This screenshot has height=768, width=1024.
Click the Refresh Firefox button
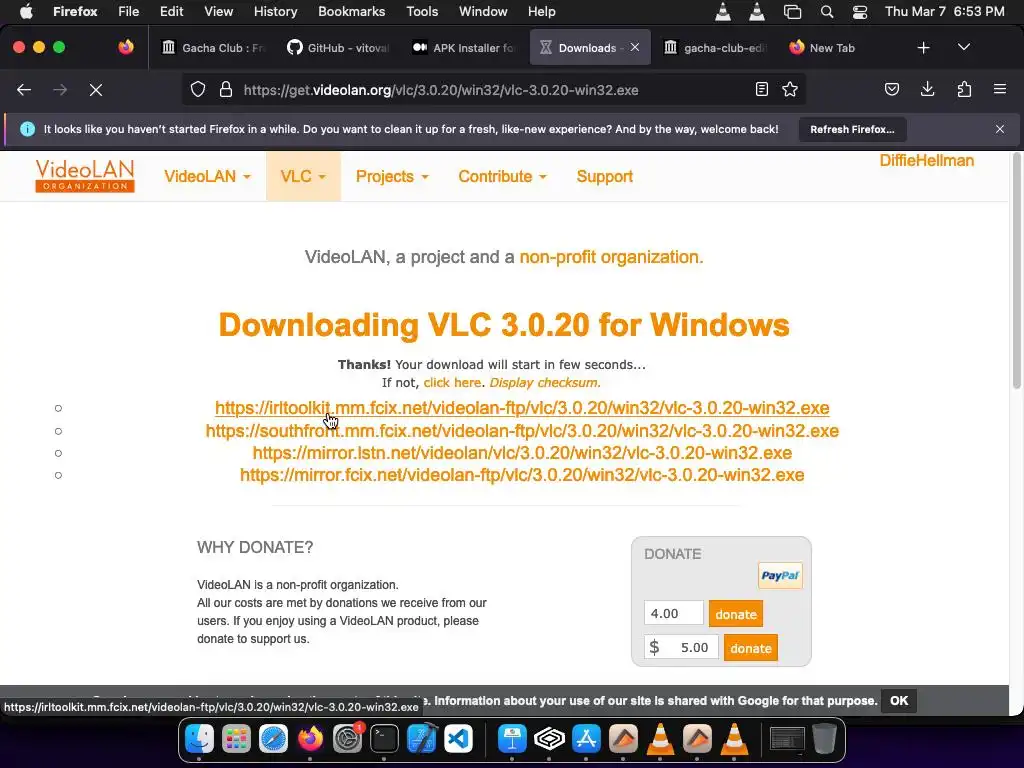coord(852,129)
